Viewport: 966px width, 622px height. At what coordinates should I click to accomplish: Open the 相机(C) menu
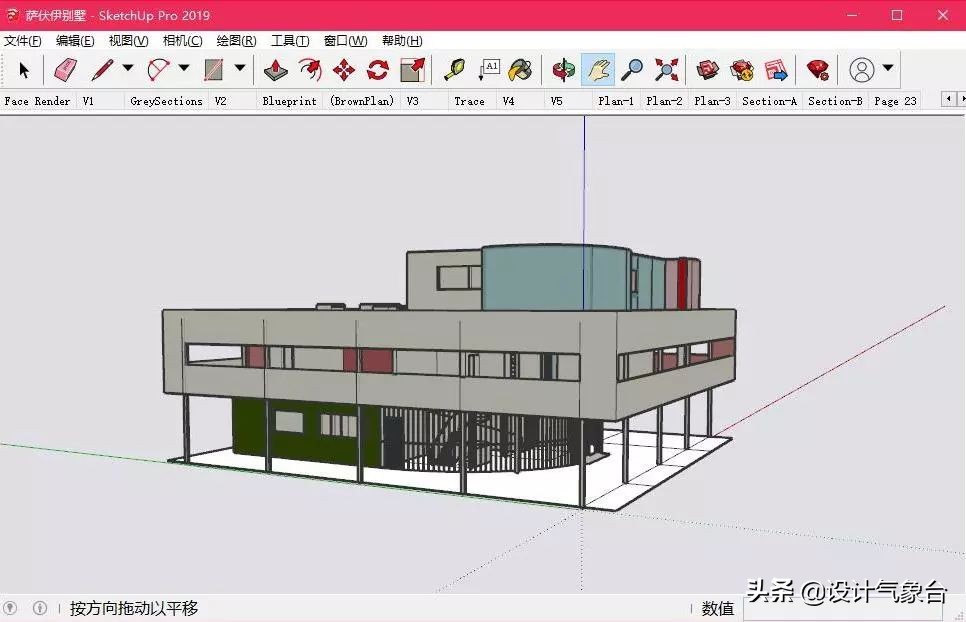[x=182, y=41]
